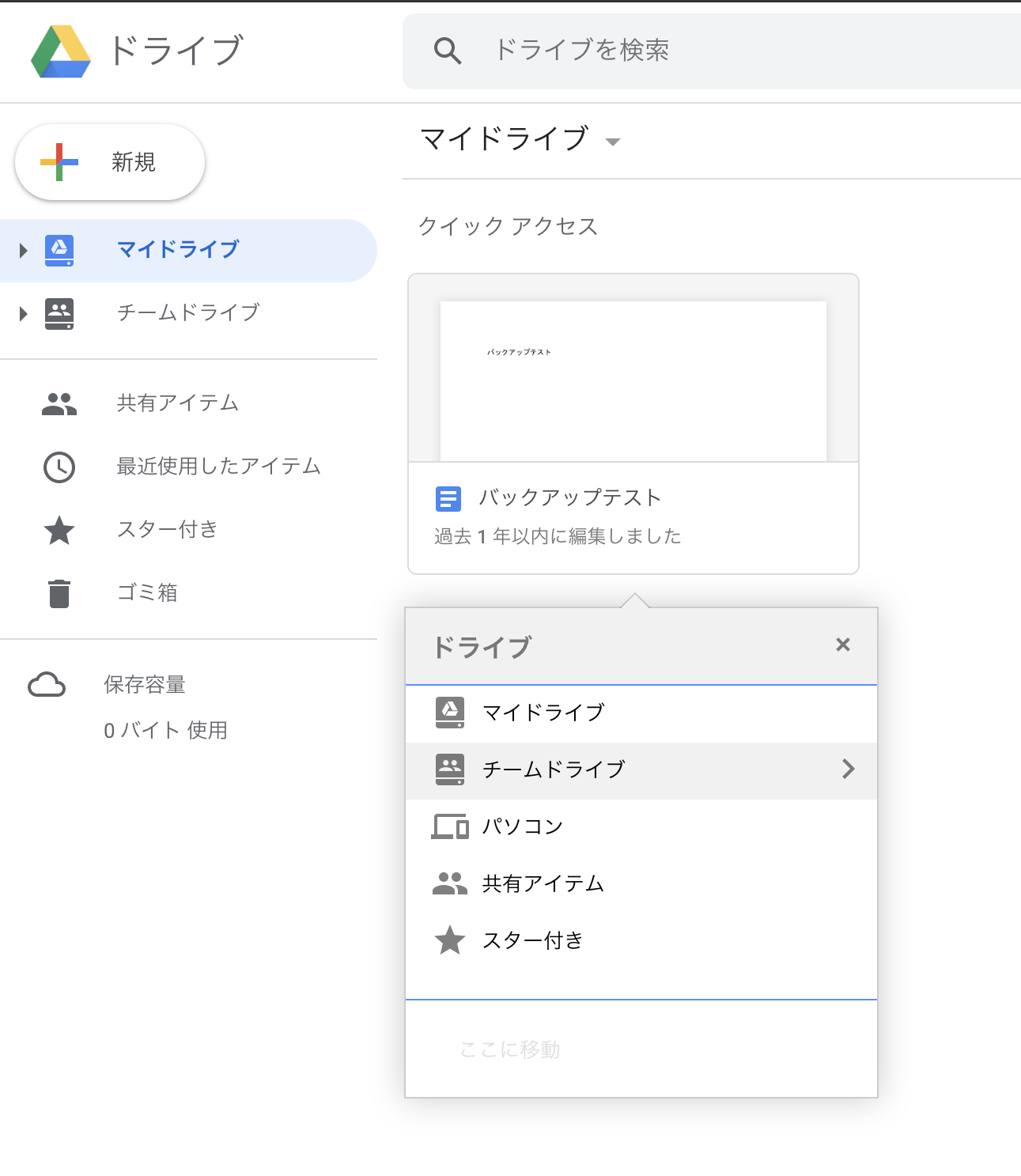Close the ドライブ move dialog
This screenshot has width=1021, height=1176.
843,645
